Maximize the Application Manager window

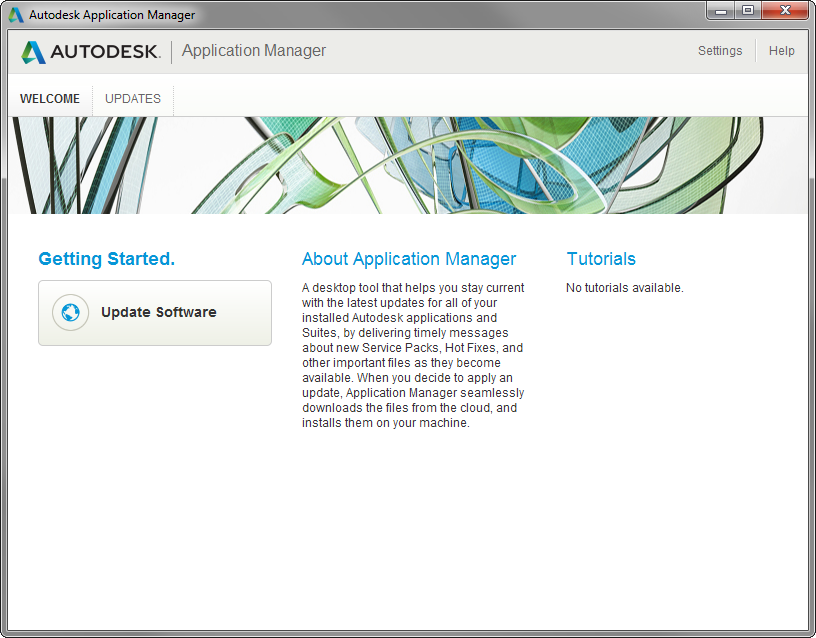click(x=747, y=10)
